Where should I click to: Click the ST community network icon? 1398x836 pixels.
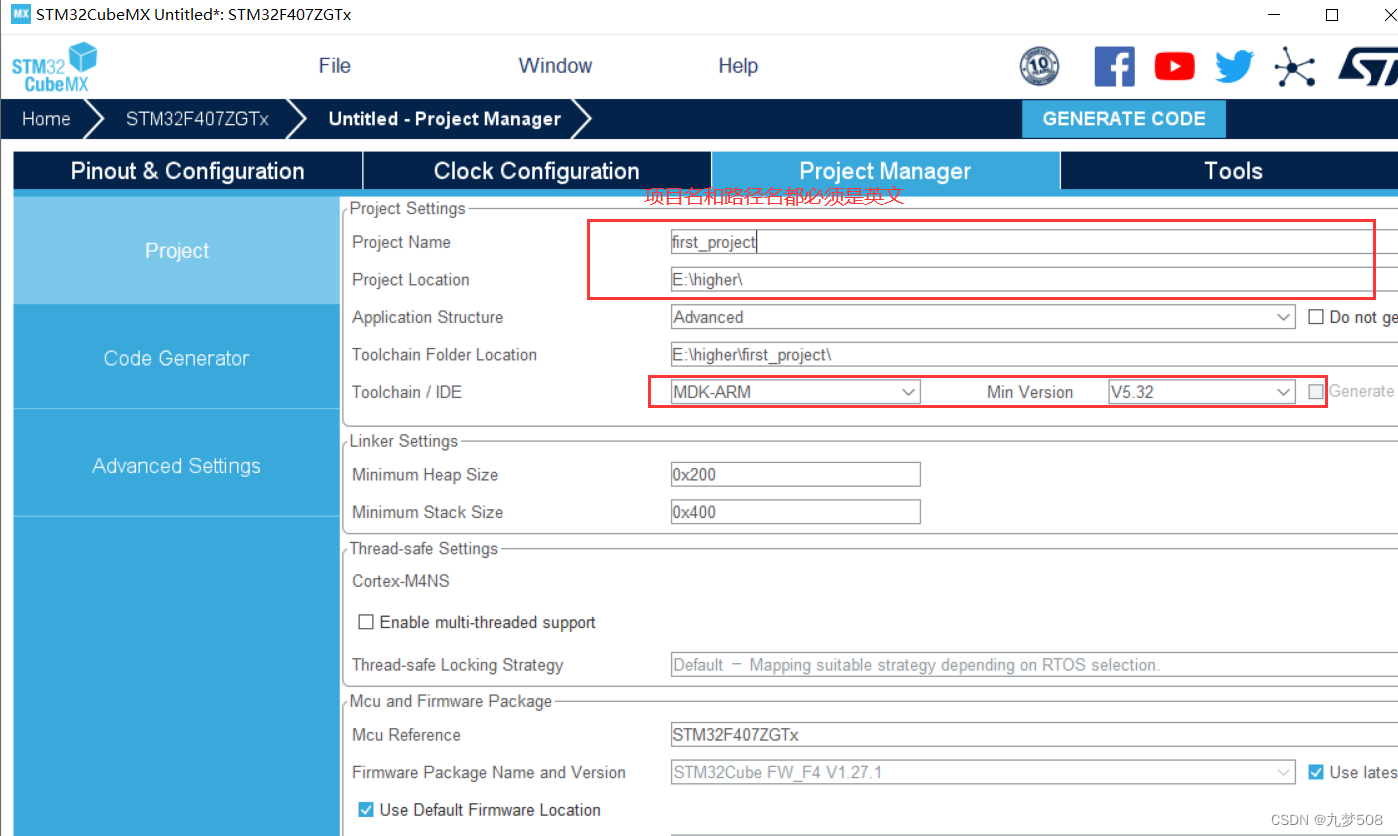[x=1294, y=67]
